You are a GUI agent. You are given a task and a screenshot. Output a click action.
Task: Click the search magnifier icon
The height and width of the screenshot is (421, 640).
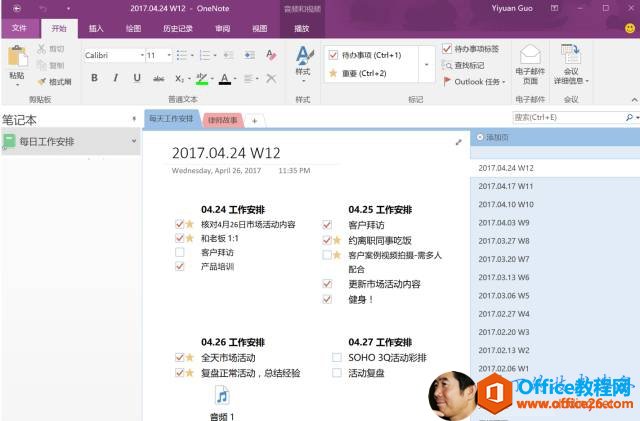point(629,118)
